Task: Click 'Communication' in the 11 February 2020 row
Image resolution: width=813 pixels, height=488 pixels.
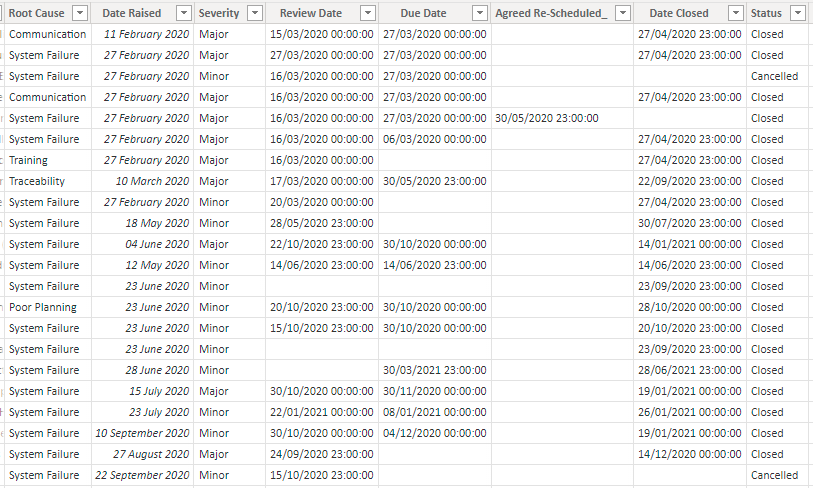Action: click(x=48, y=34)
